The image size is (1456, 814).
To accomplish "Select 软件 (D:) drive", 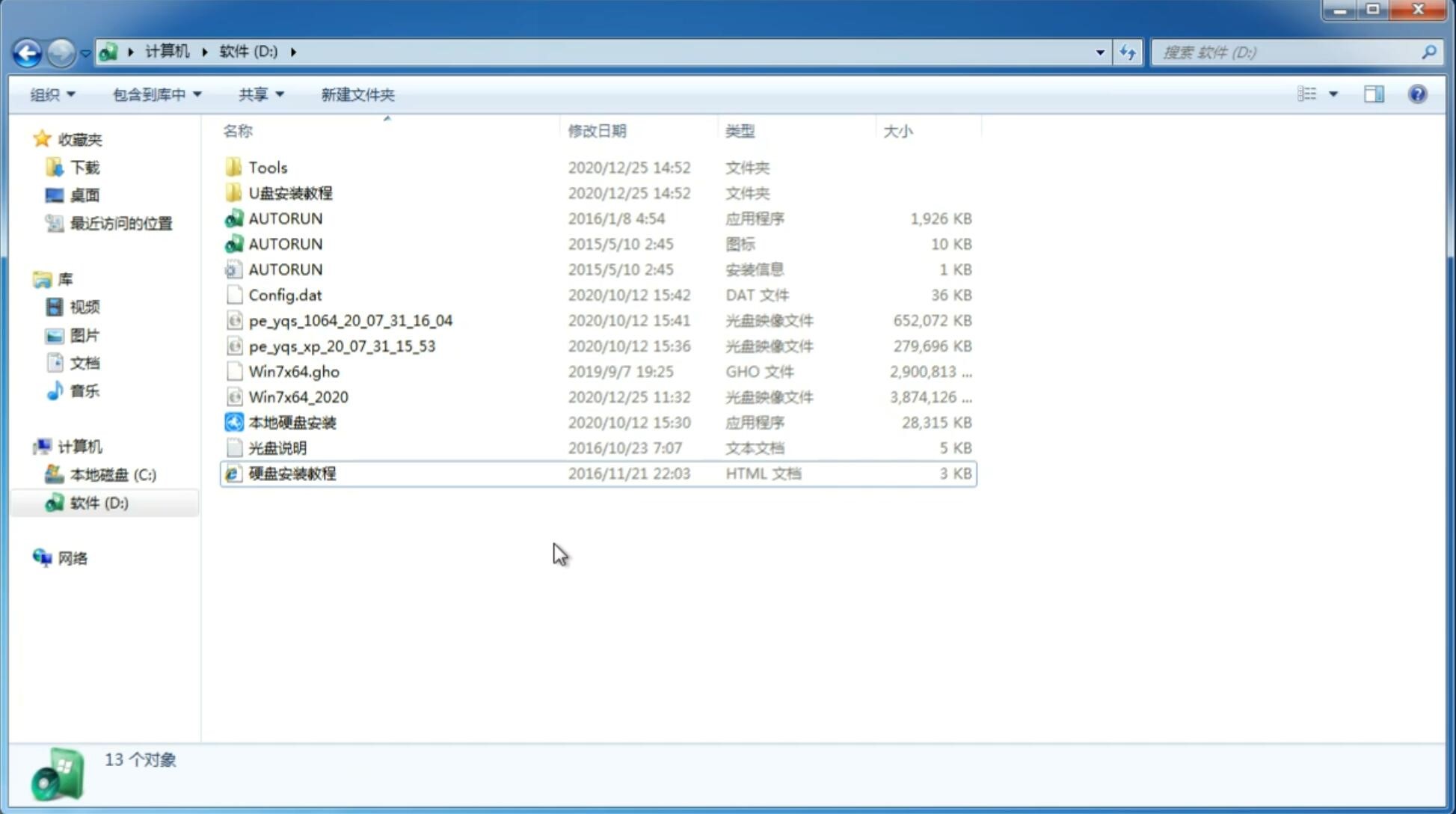I will pos(97,502).
